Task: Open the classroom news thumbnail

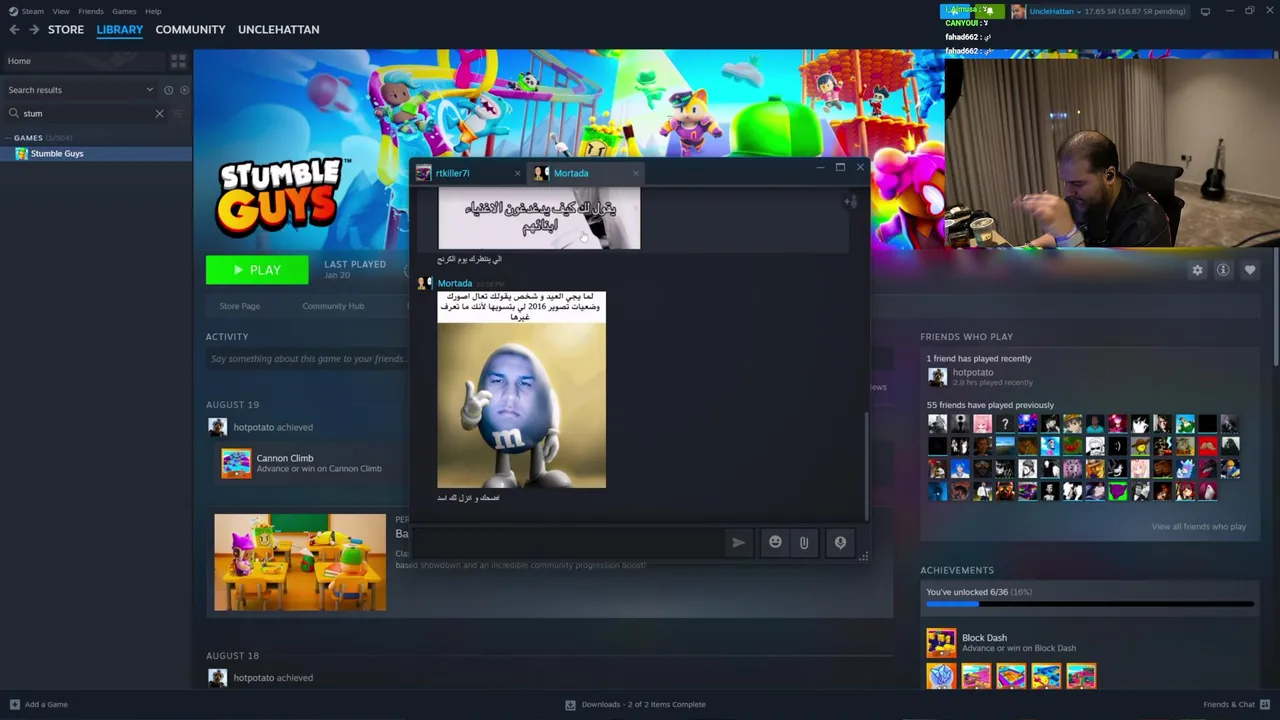Action: click(300, 562)
